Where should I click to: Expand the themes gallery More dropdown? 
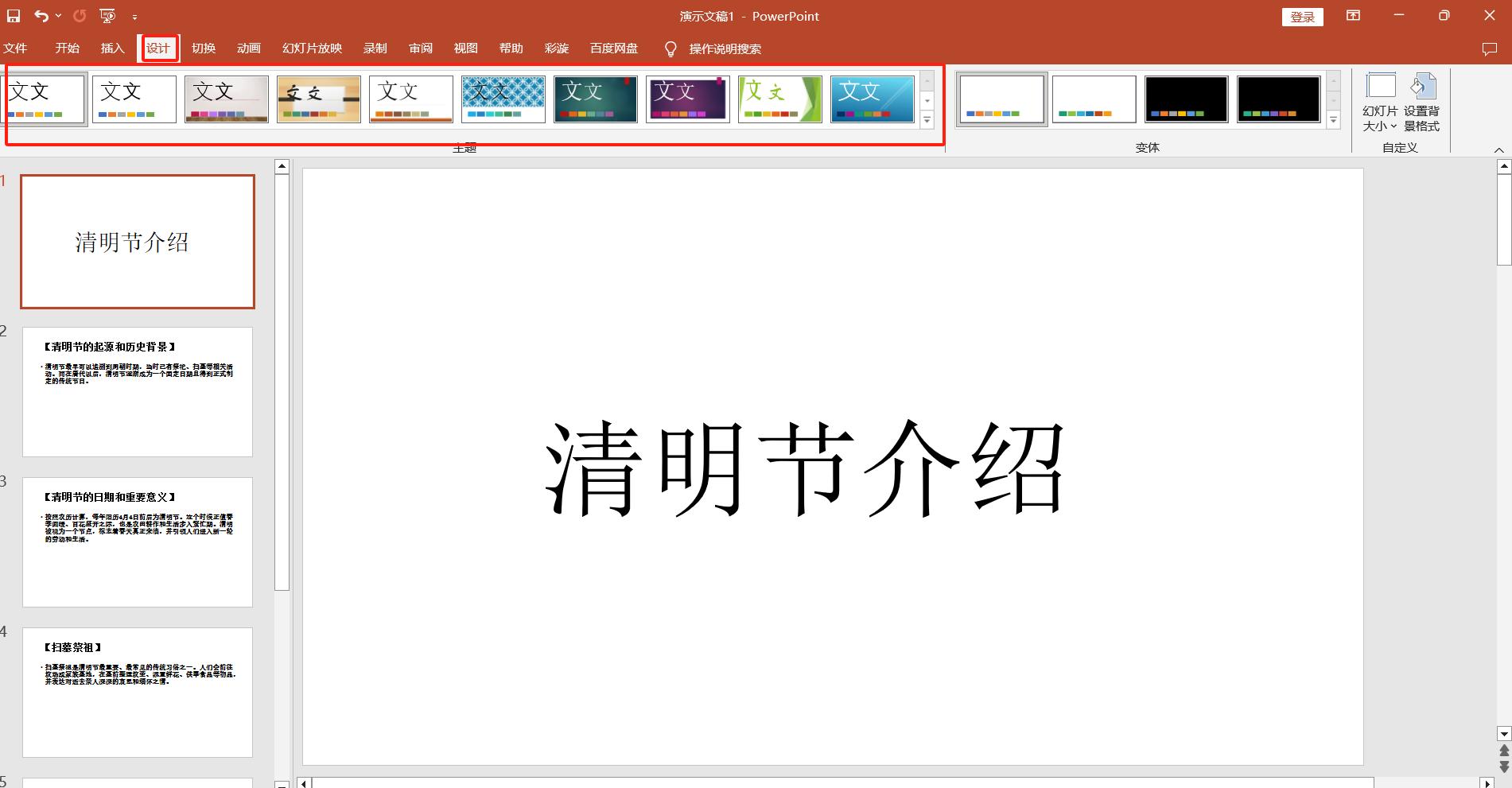pyautogui.click(x=927, y=120)
